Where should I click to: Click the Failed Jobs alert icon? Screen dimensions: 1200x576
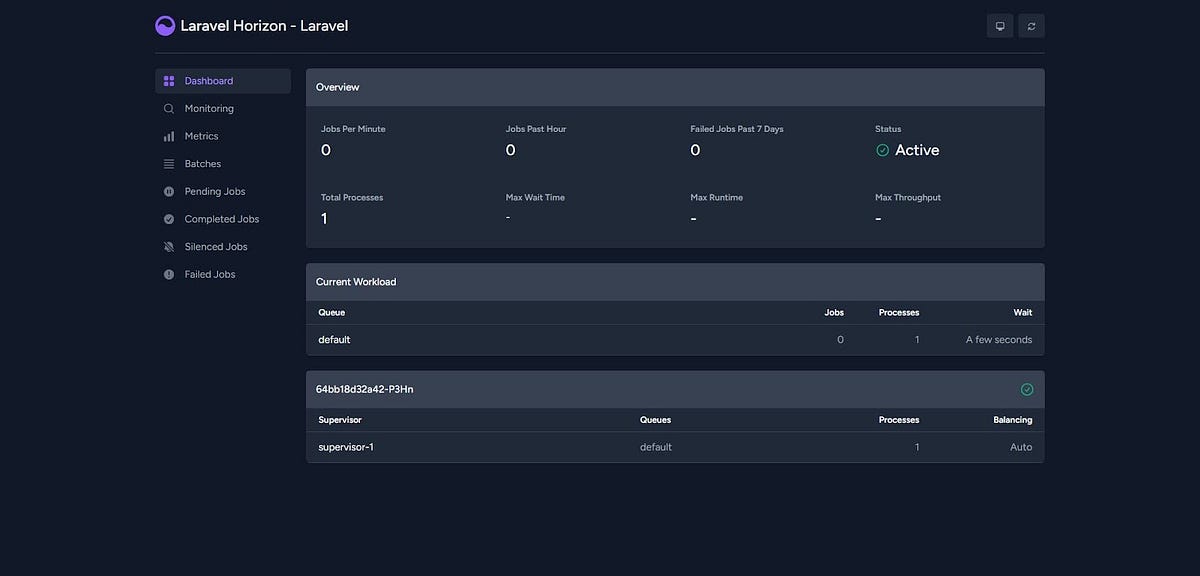tap(168, 273)
